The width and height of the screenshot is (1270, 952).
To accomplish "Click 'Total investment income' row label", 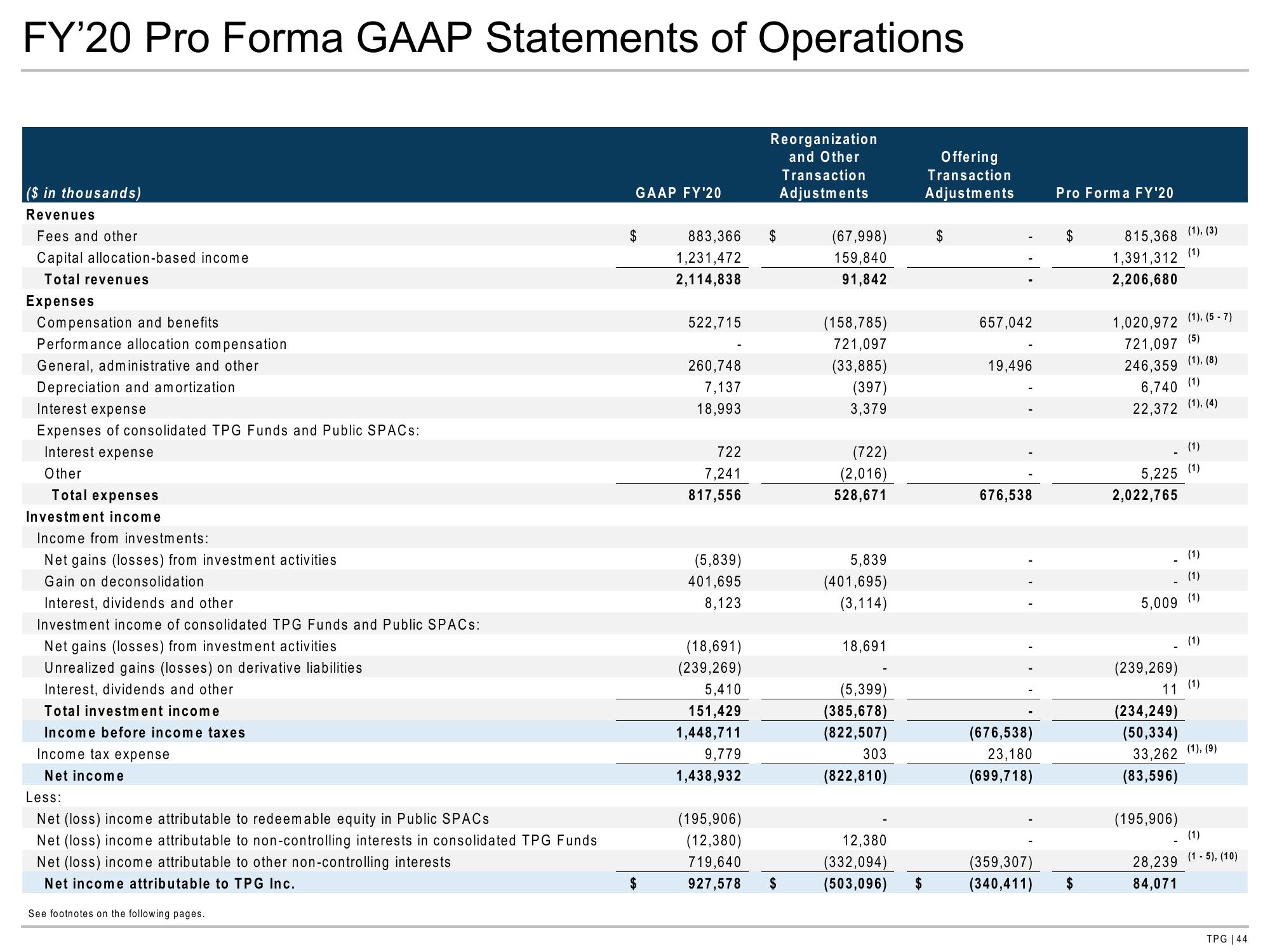I will point(132,711).
